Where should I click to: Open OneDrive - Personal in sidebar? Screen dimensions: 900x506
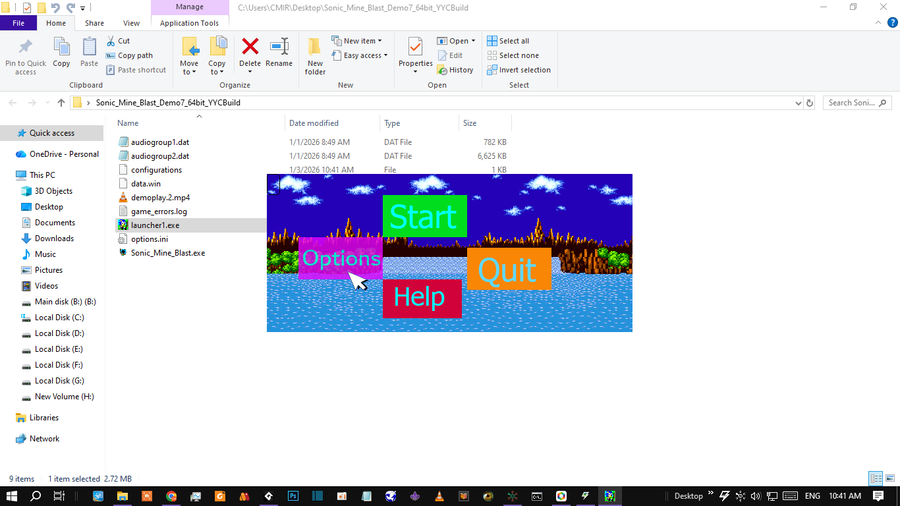(64, 154)
